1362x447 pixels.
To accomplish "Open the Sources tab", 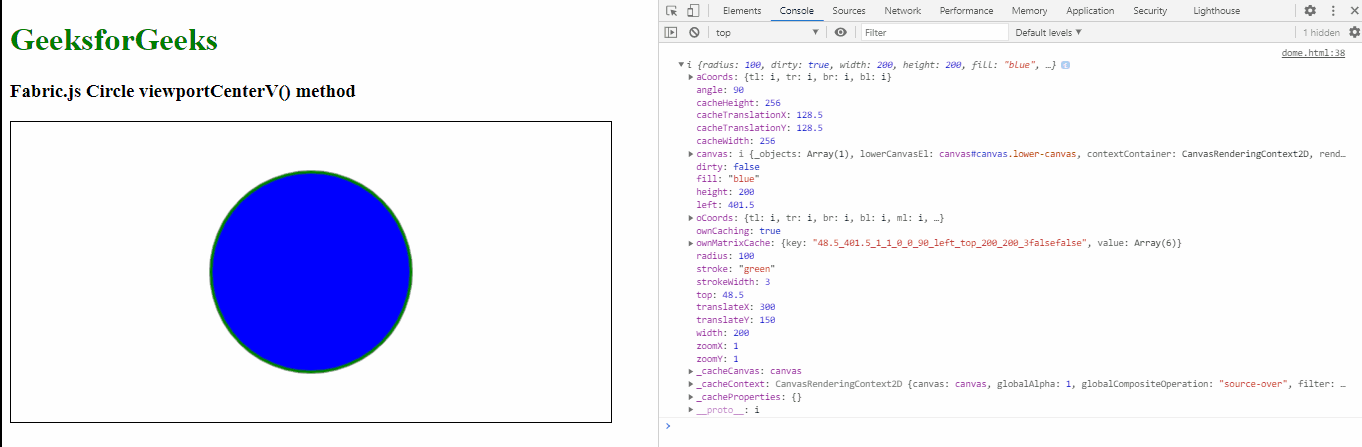I will tap(849, 11).
